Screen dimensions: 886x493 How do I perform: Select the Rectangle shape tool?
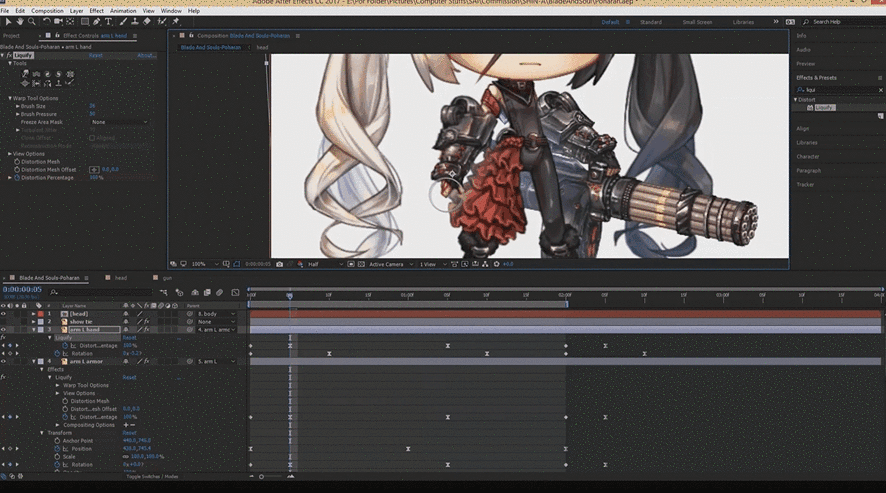[85, 21]
